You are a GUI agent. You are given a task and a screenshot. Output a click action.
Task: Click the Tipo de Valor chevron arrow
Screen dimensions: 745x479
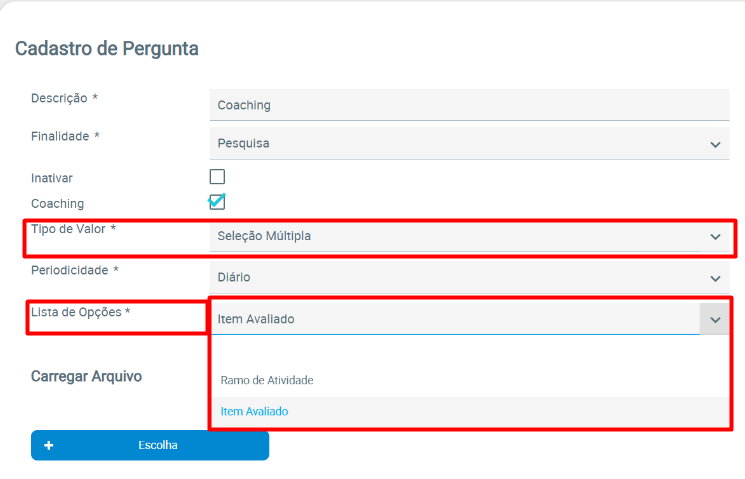pos(715,237)
